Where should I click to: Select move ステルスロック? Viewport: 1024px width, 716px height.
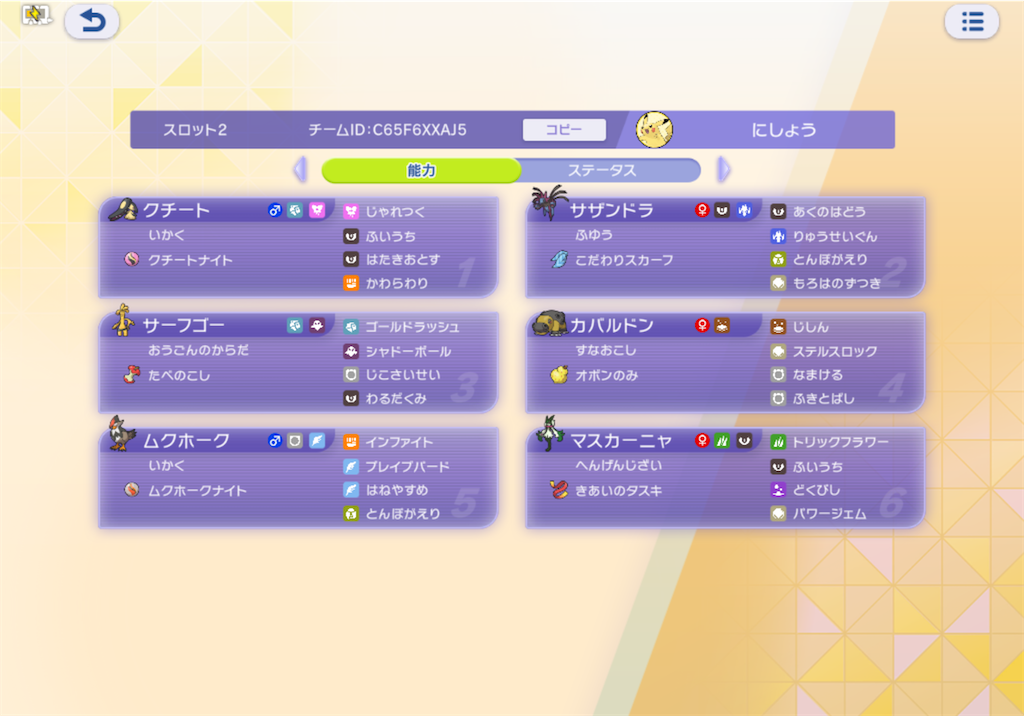835,351
